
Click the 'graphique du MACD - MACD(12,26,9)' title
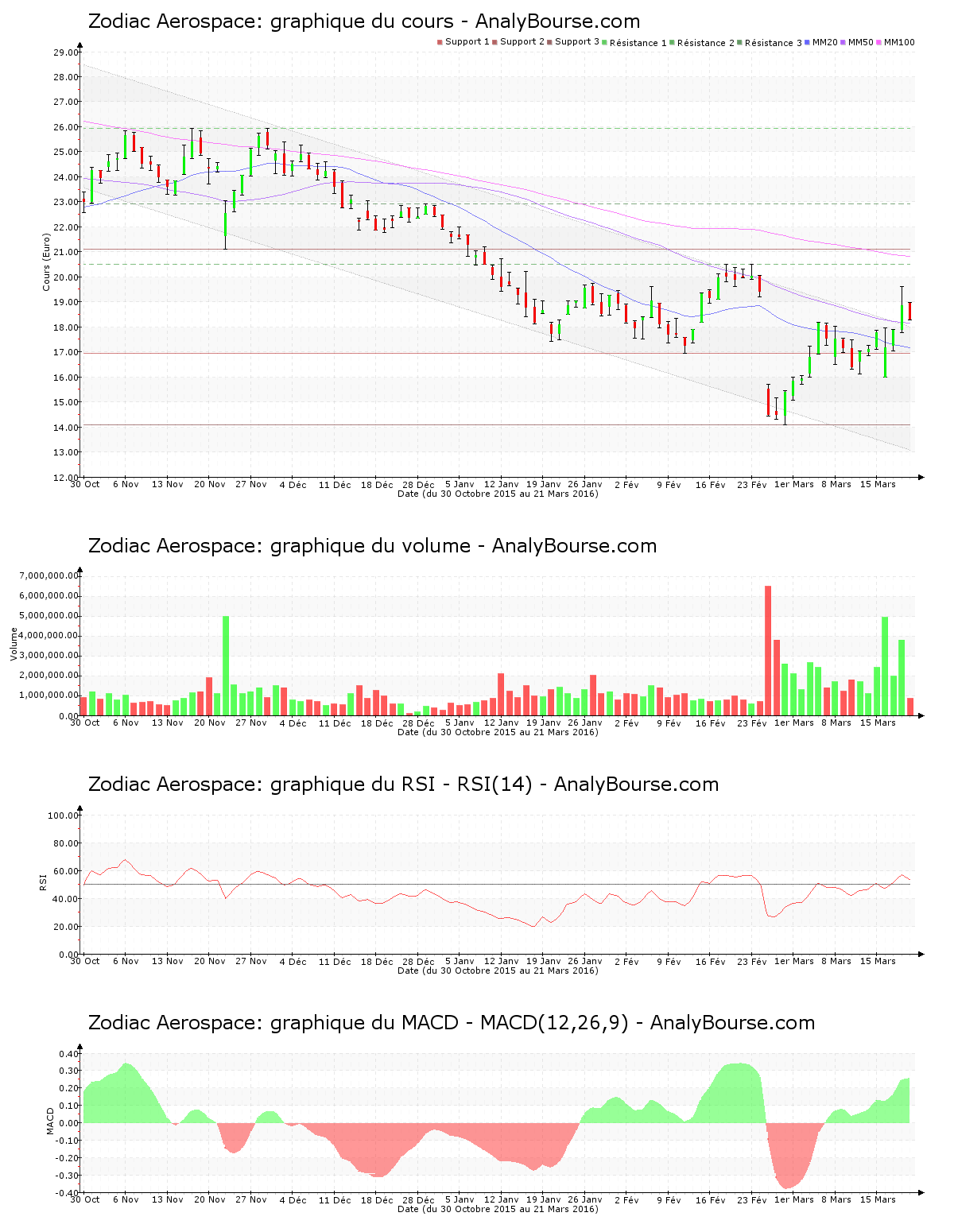[x=452, y=1023]
